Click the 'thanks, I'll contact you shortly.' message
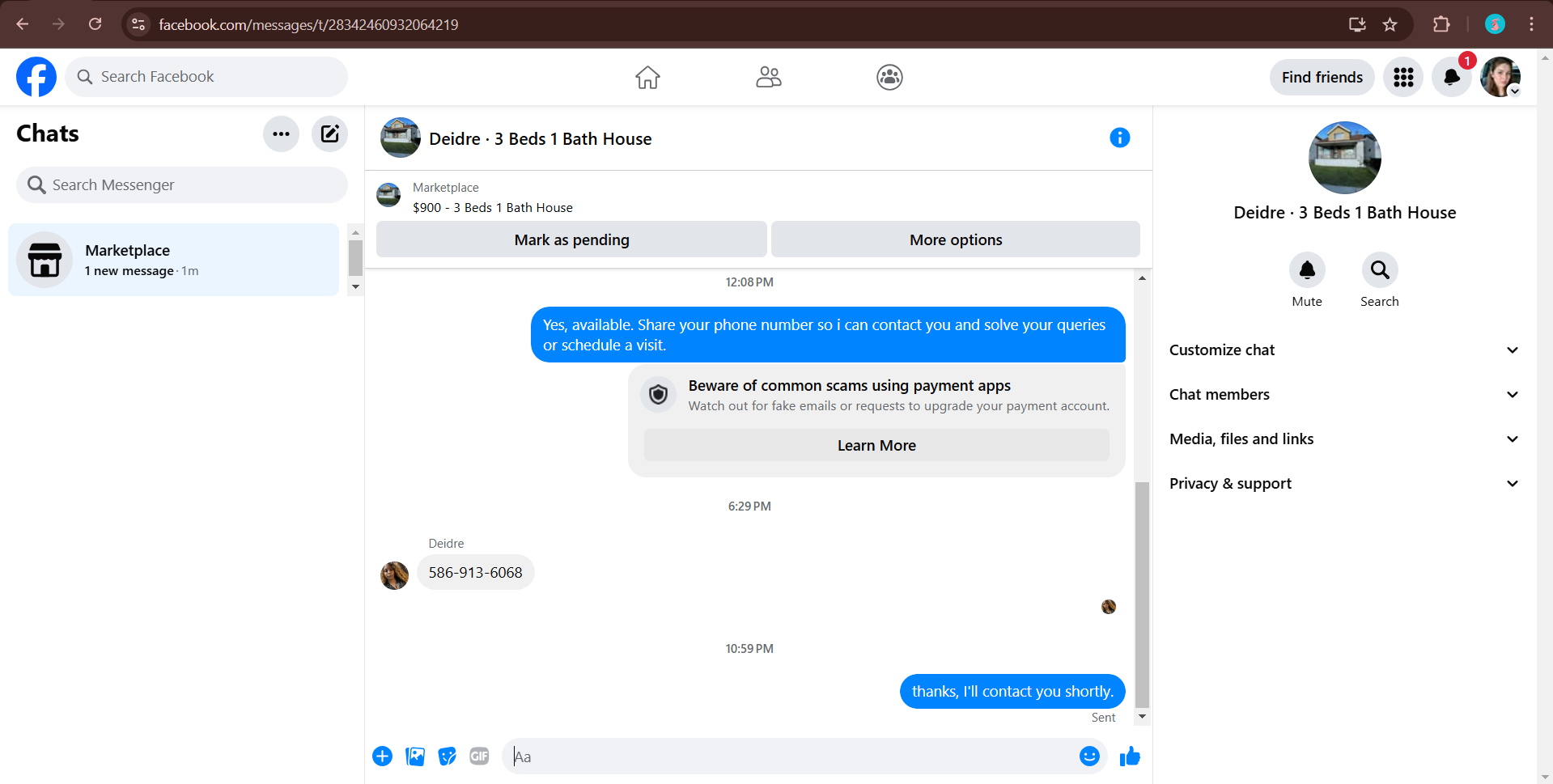This screenshot has height=784, width=1553. click(x=1012, y=692)
